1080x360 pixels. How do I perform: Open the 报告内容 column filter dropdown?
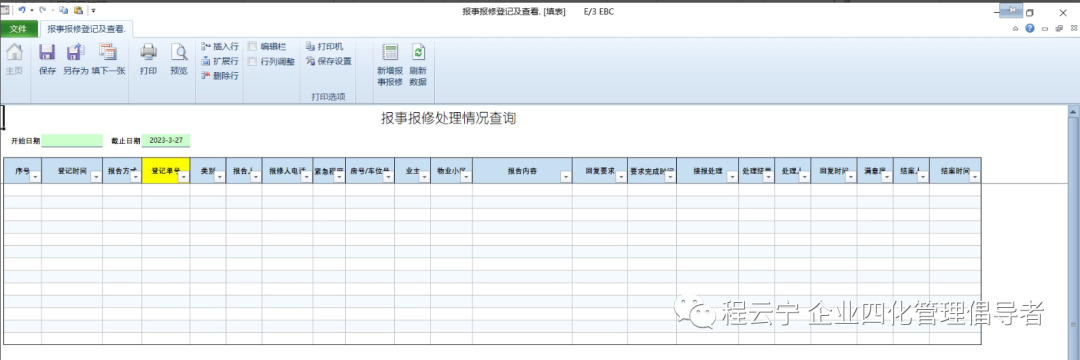[565, 177]
